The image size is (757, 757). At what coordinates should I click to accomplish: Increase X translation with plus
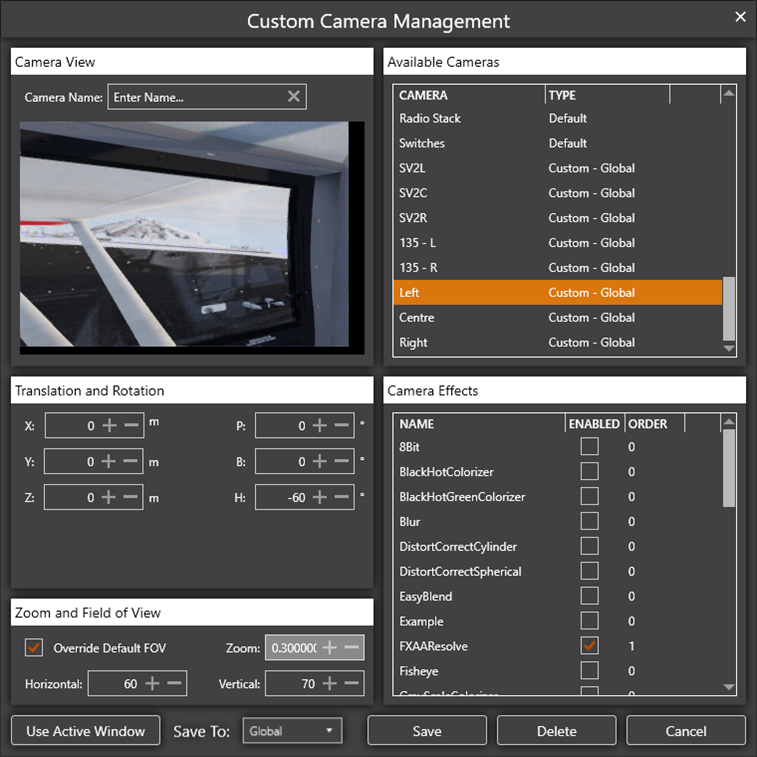point(110,425)
